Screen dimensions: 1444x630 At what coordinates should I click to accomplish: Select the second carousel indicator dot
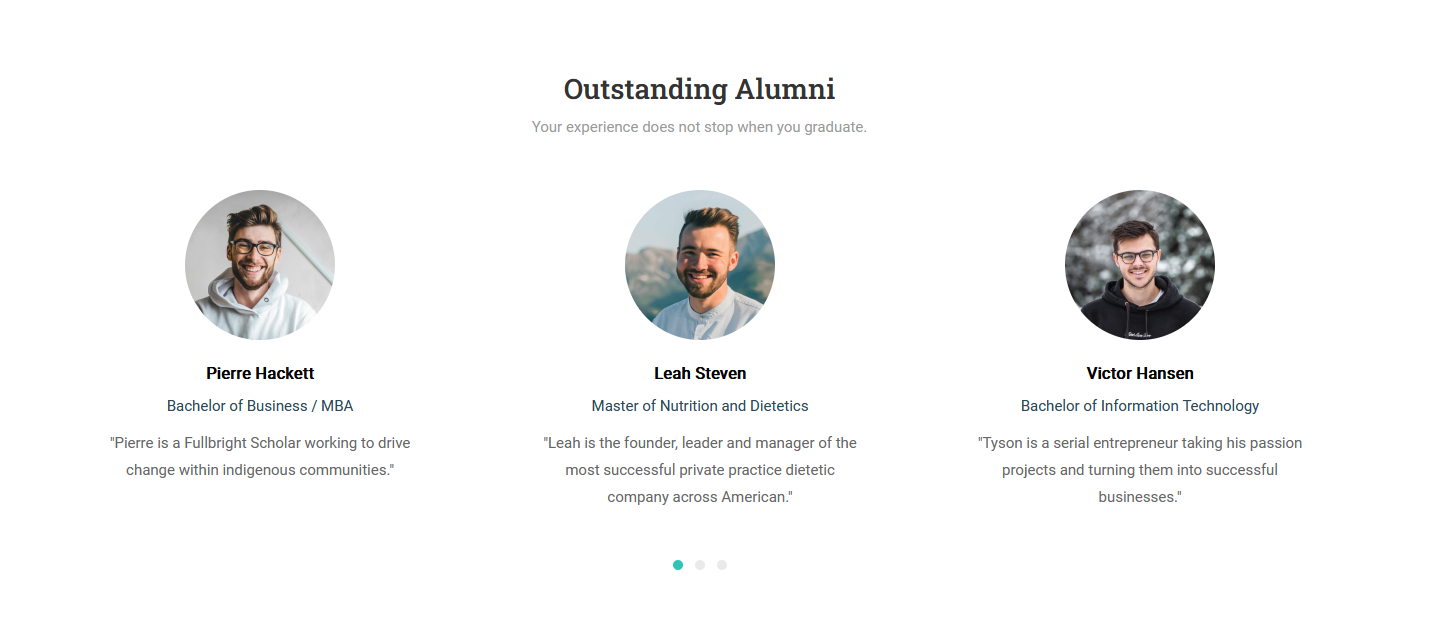pyautogui.click(x=700, y=565)
